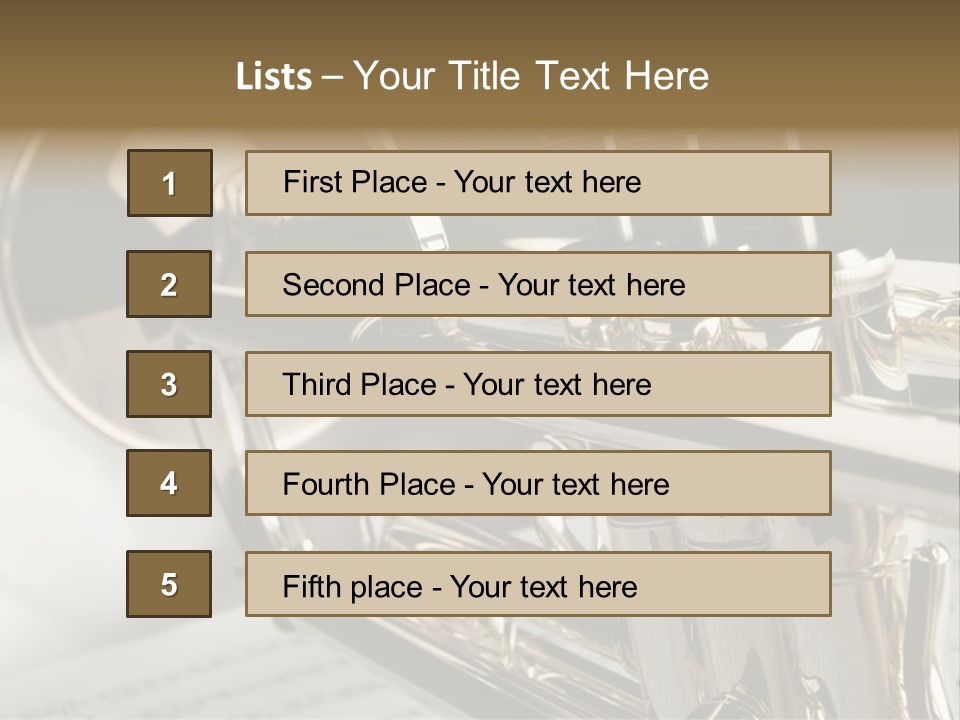Click 'Your text here' in the First Place bar
The height and width of the screenshot is (720, 960).
pos(547,182)
